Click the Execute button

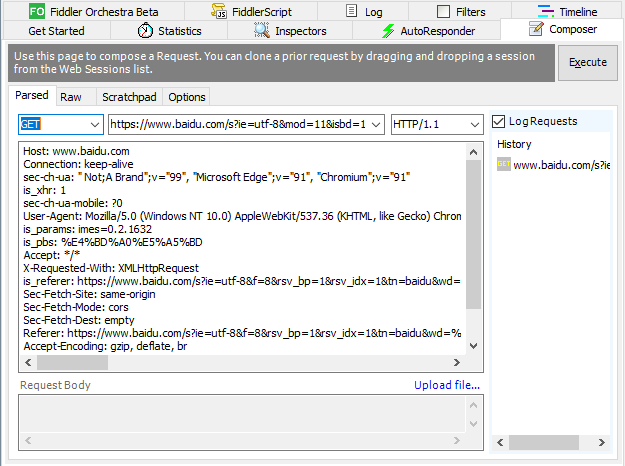tap(588, 63)
